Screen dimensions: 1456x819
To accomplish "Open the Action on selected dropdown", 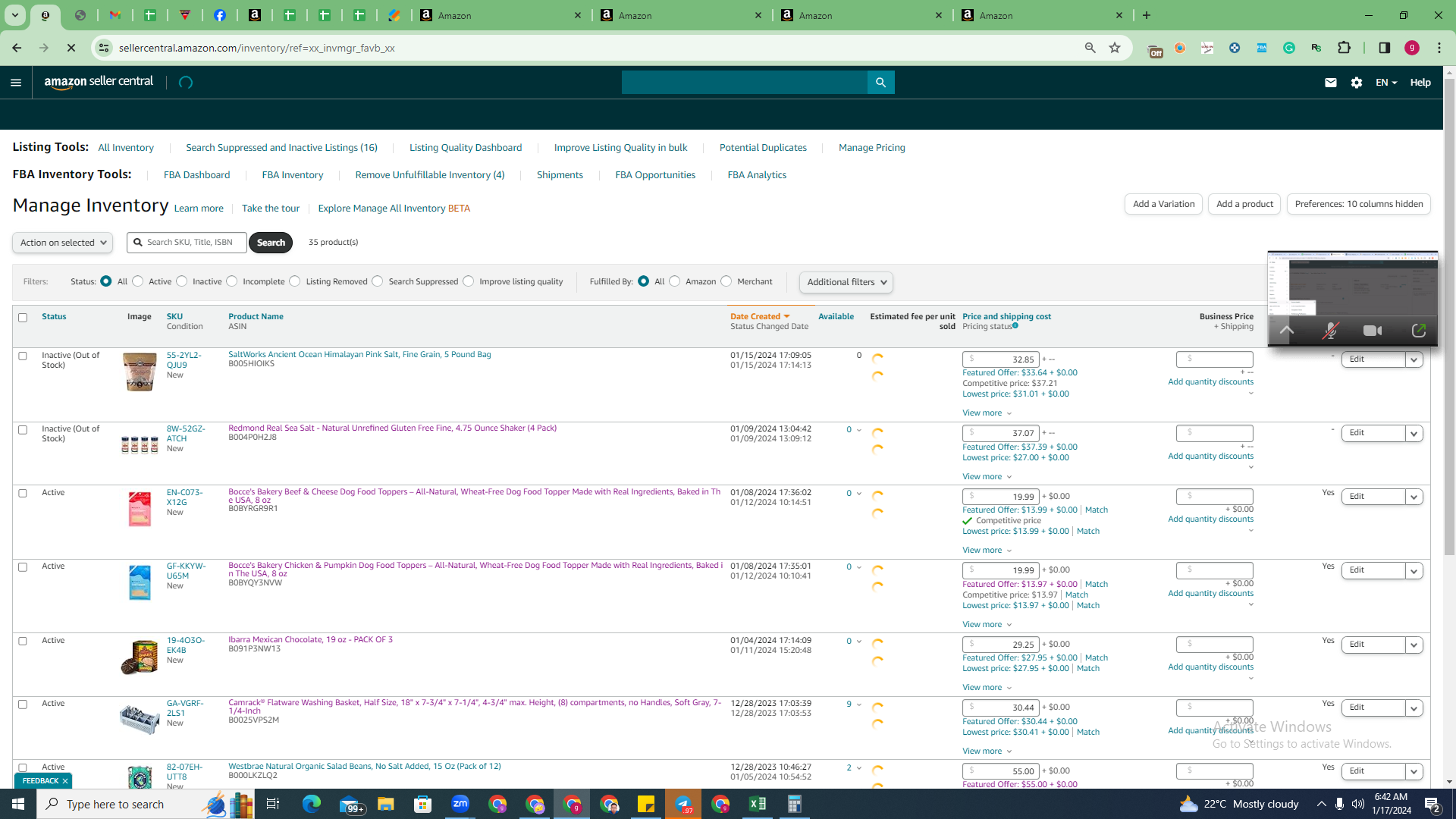I will click(63, 243).
